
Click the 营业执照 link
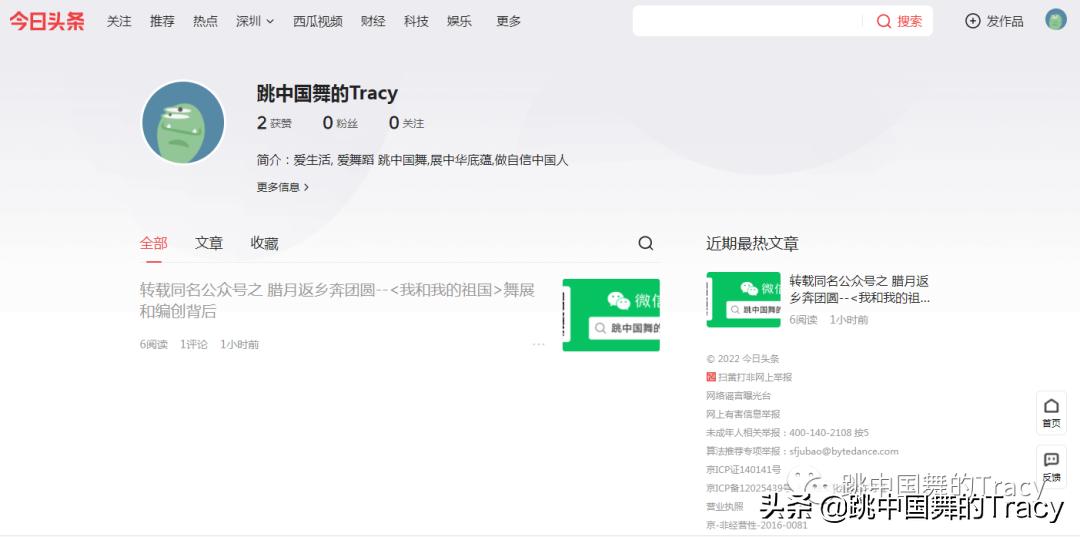[x=725, y=507]
